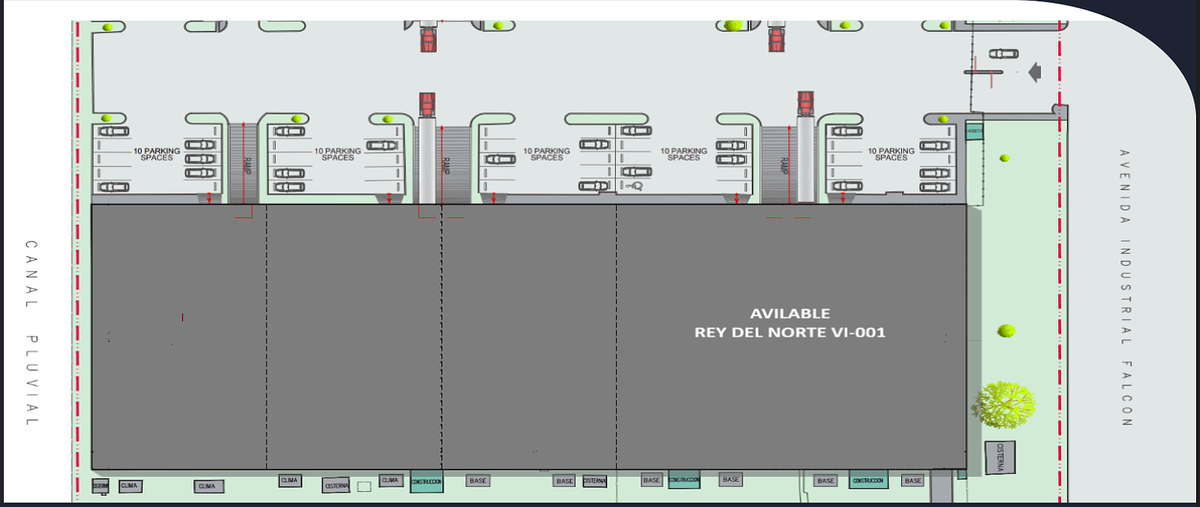Select the red truck at top right driveway
1200x507 pixels.
coord(776,38)
